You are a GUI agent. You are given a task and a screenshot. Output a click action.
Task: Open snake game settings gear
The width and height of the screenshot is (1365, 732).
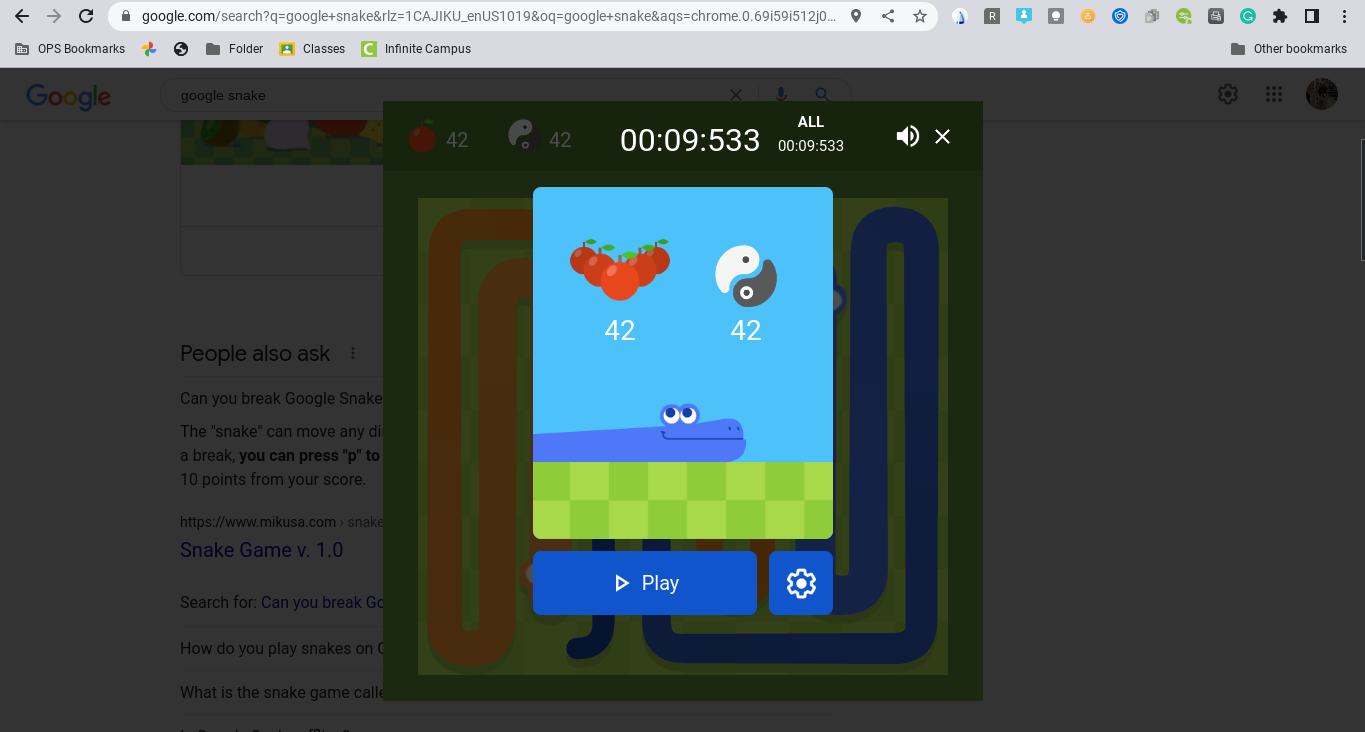(x=801, y=583)
